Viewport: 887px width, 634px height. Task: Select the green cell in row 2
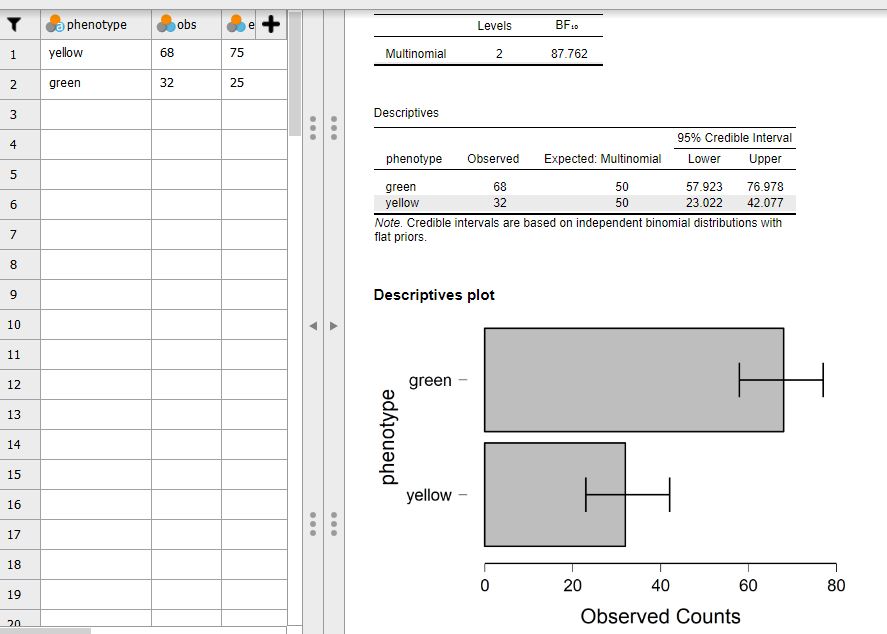pos(96,84)
